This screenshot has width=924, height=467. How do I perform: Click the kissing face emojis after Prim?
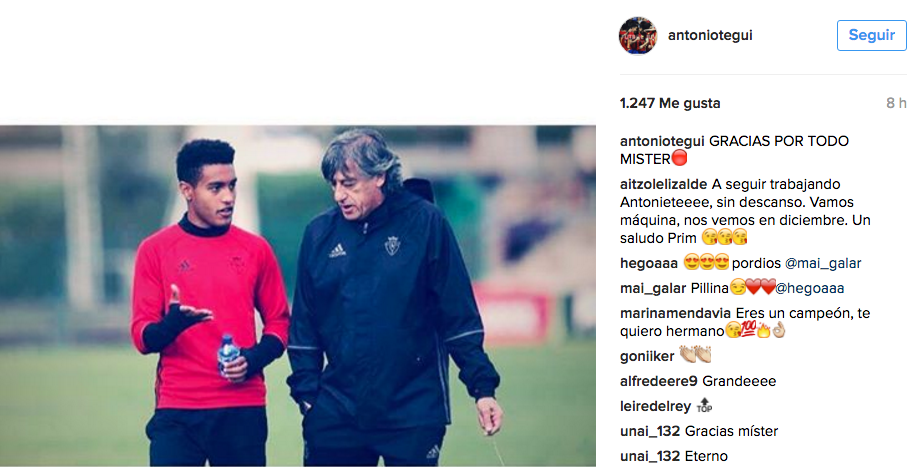725,238
